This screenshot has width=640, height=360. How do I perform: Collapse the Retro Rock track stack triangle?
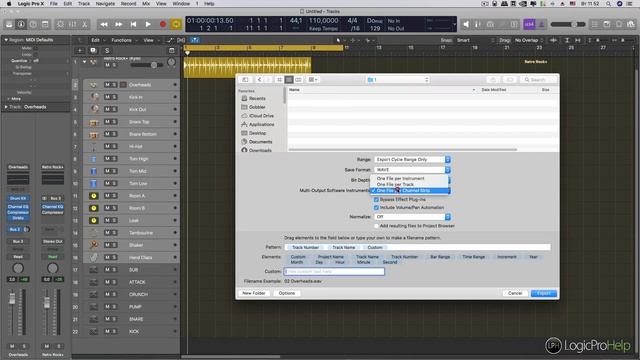coord(84,62)
